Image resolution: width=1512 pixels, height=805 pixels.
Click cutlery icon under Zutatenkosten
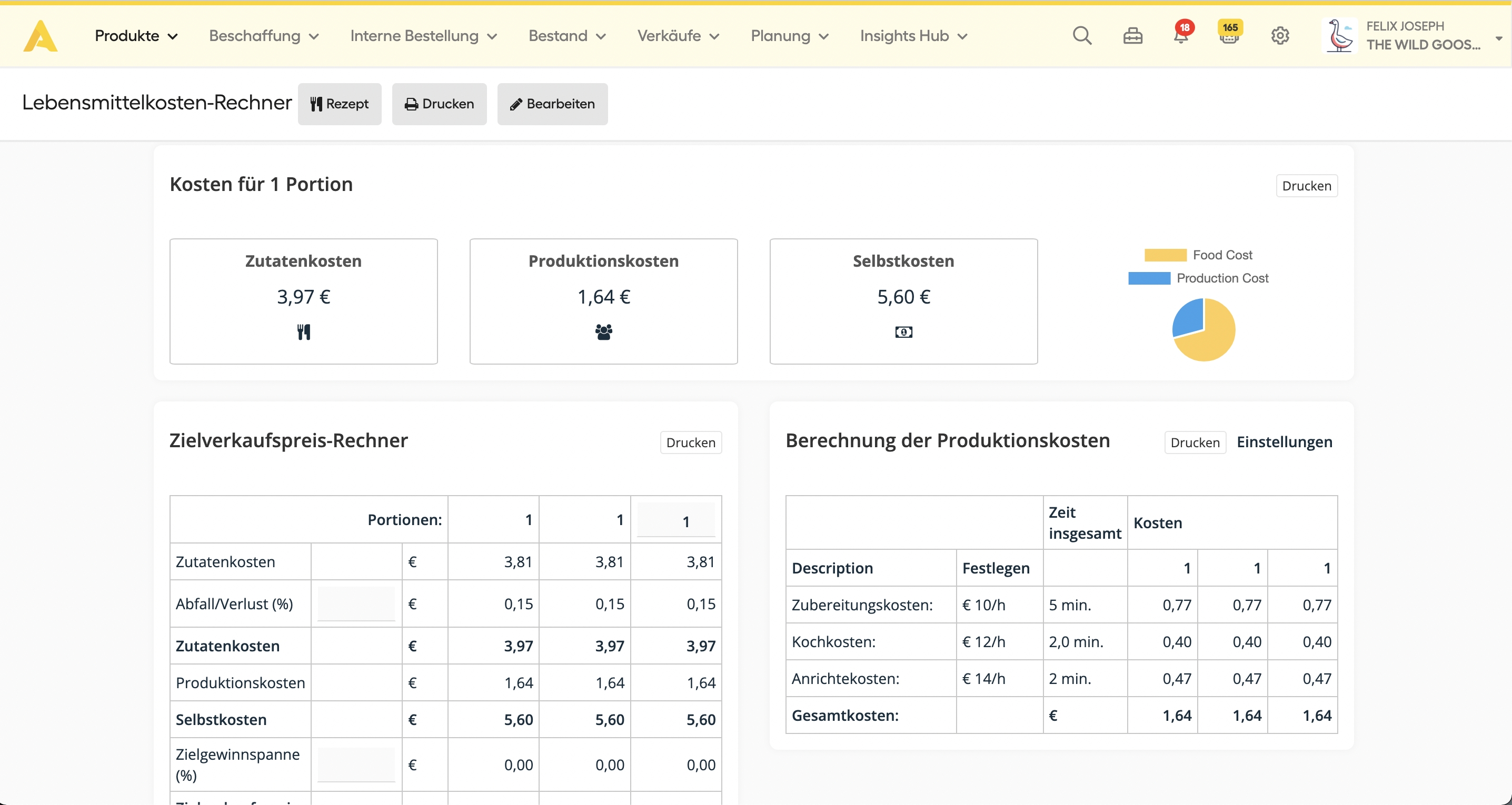[303, 332]
